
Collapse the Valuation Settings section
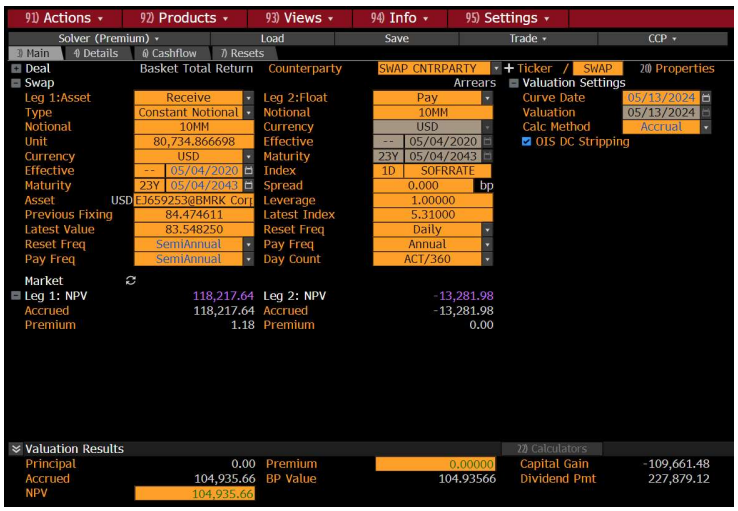pos(514,83)
